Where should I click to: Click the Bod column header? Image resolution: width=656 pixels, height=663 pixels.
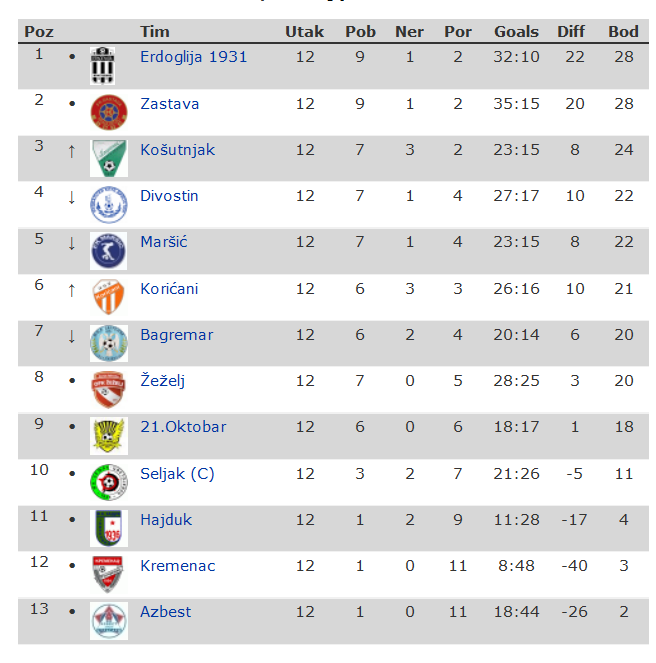pyautogui.click(x=623, y=32)
